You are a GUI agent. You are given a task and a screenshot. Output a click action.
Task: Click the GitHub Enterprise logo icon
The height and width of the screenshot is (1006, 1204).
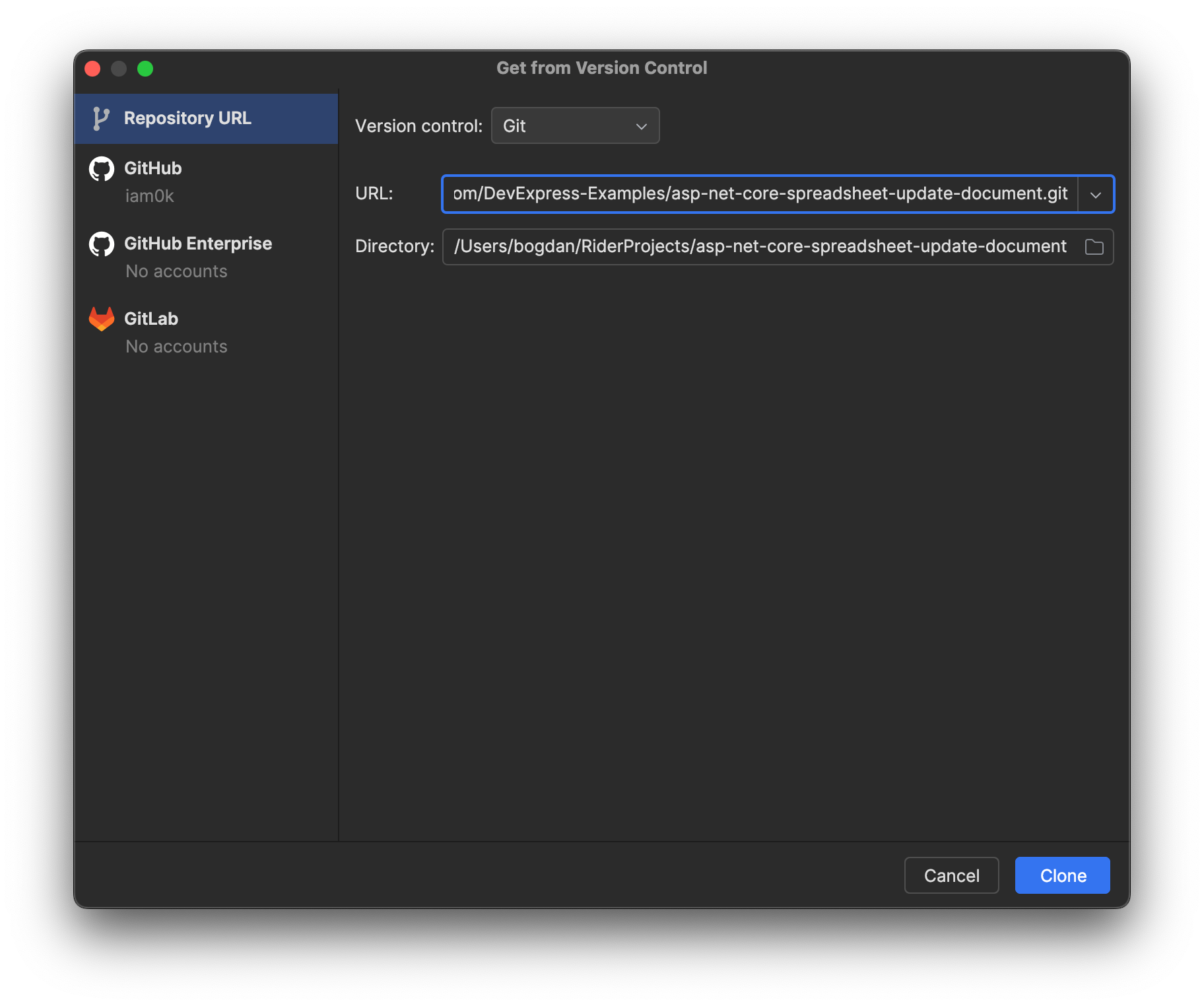(102, 244)
